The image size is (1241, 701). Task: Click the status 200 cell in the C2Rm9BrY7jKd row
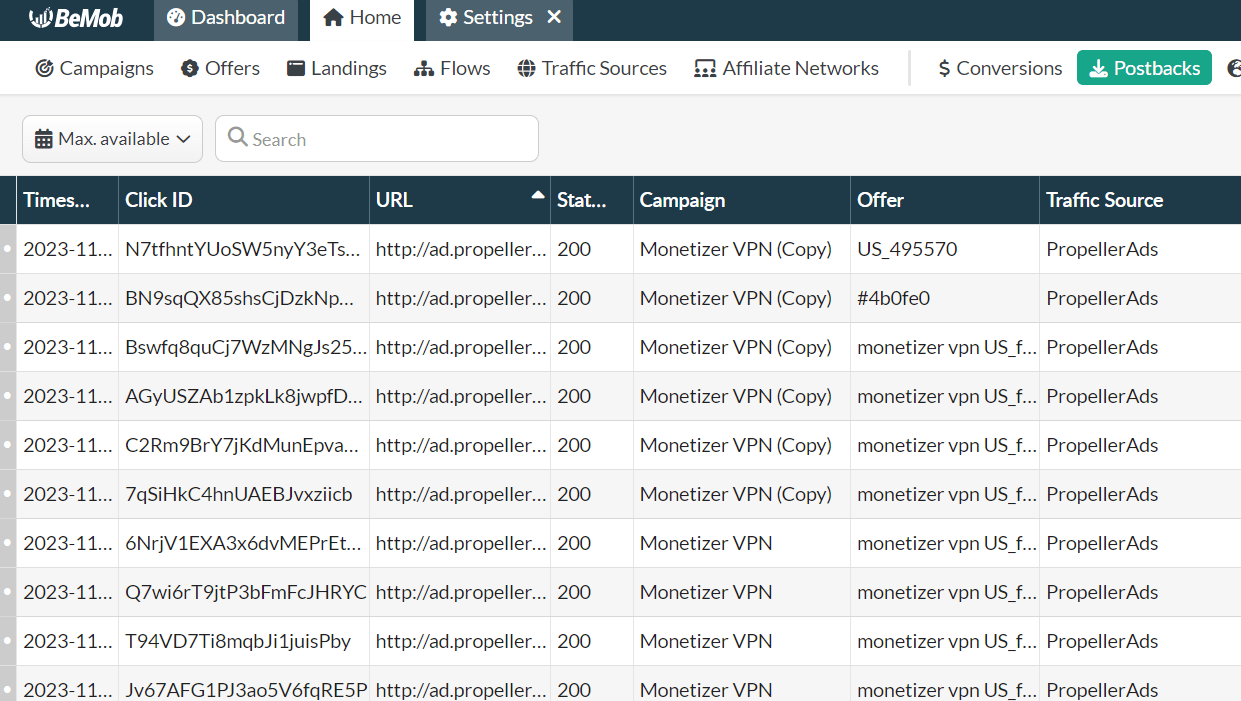[592, 445]
